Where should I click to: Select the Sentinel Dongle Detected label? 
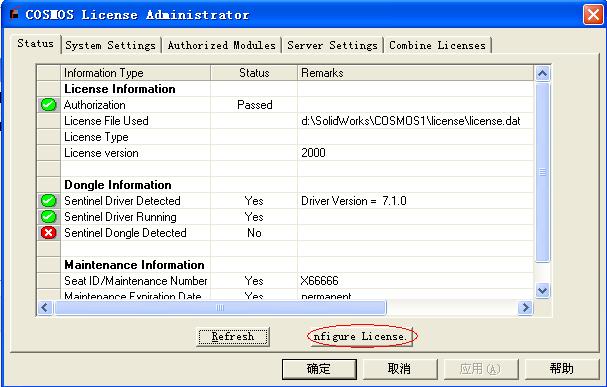pyautogui.click(x=125, y=233)
